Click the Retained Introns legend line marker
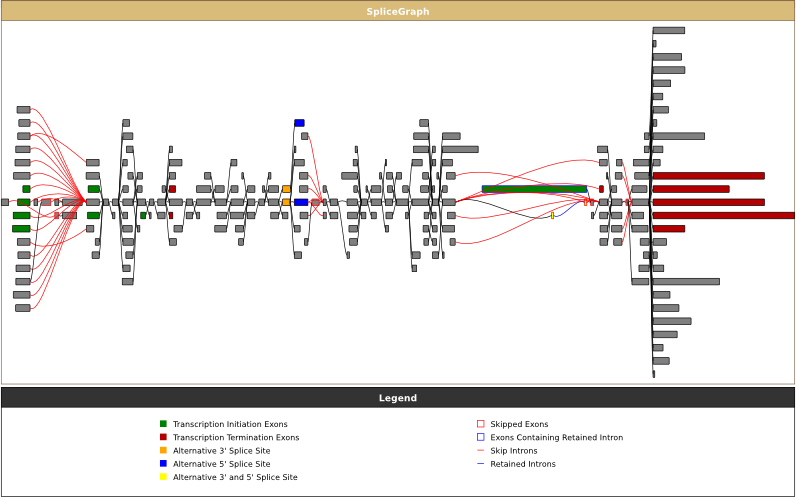This screenshot has width=796, height=497. (x=480, y=463)
